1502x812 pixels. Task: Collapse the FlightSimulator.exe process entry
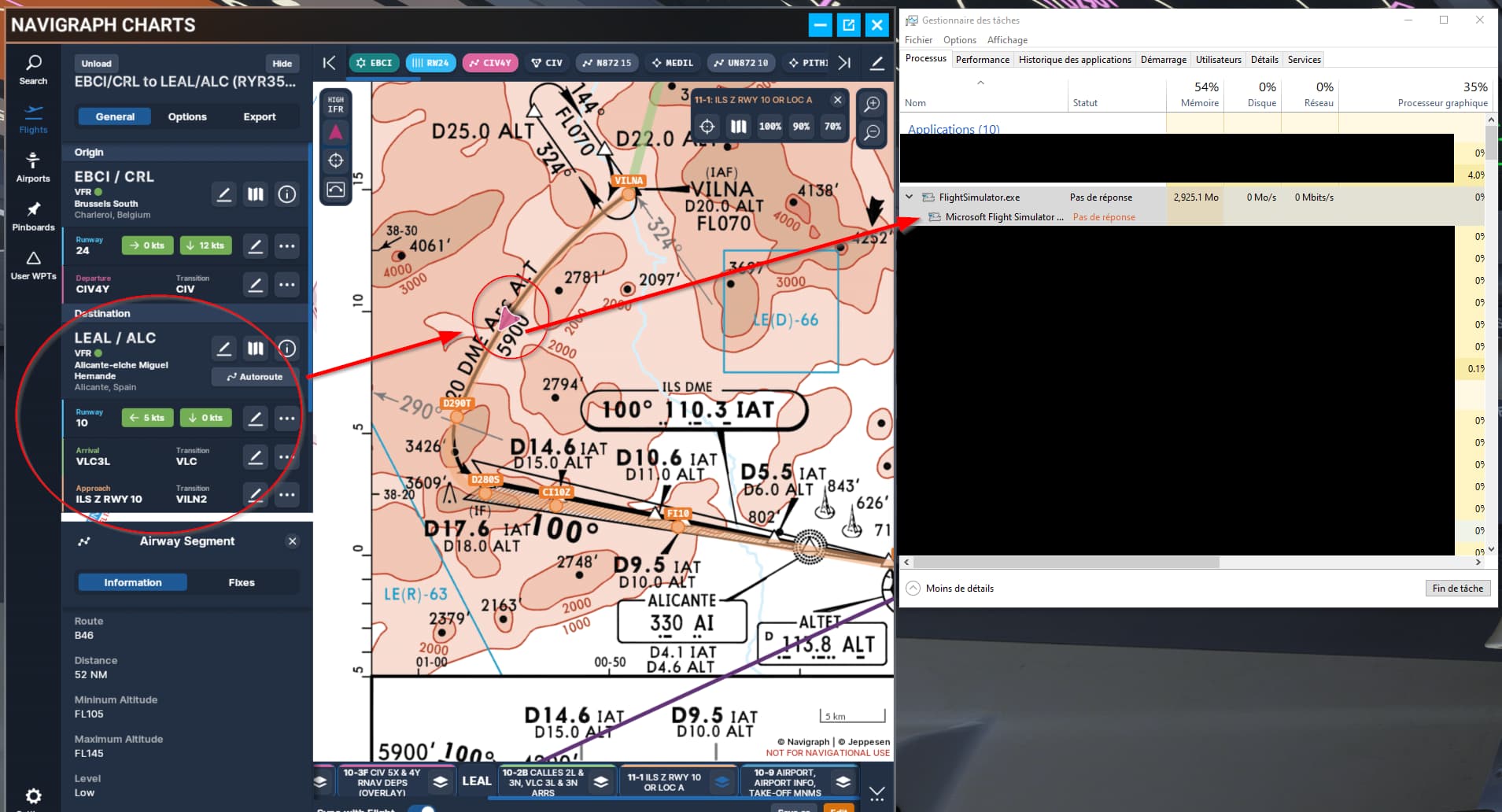(x=910, y=197)
